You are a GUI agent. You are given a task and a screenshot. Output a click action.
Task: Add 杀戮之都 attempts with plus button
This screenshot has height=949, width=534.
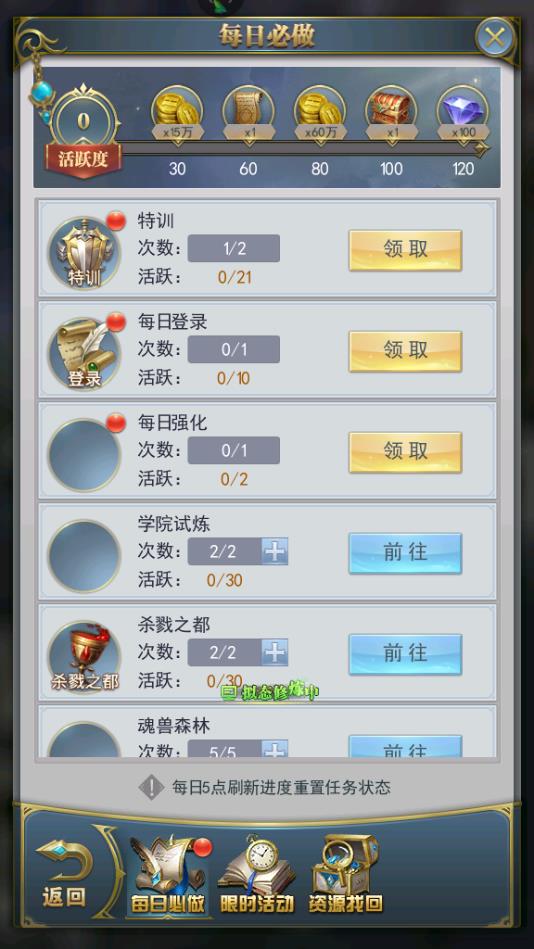pyautogui.click(x=275, y=652)
